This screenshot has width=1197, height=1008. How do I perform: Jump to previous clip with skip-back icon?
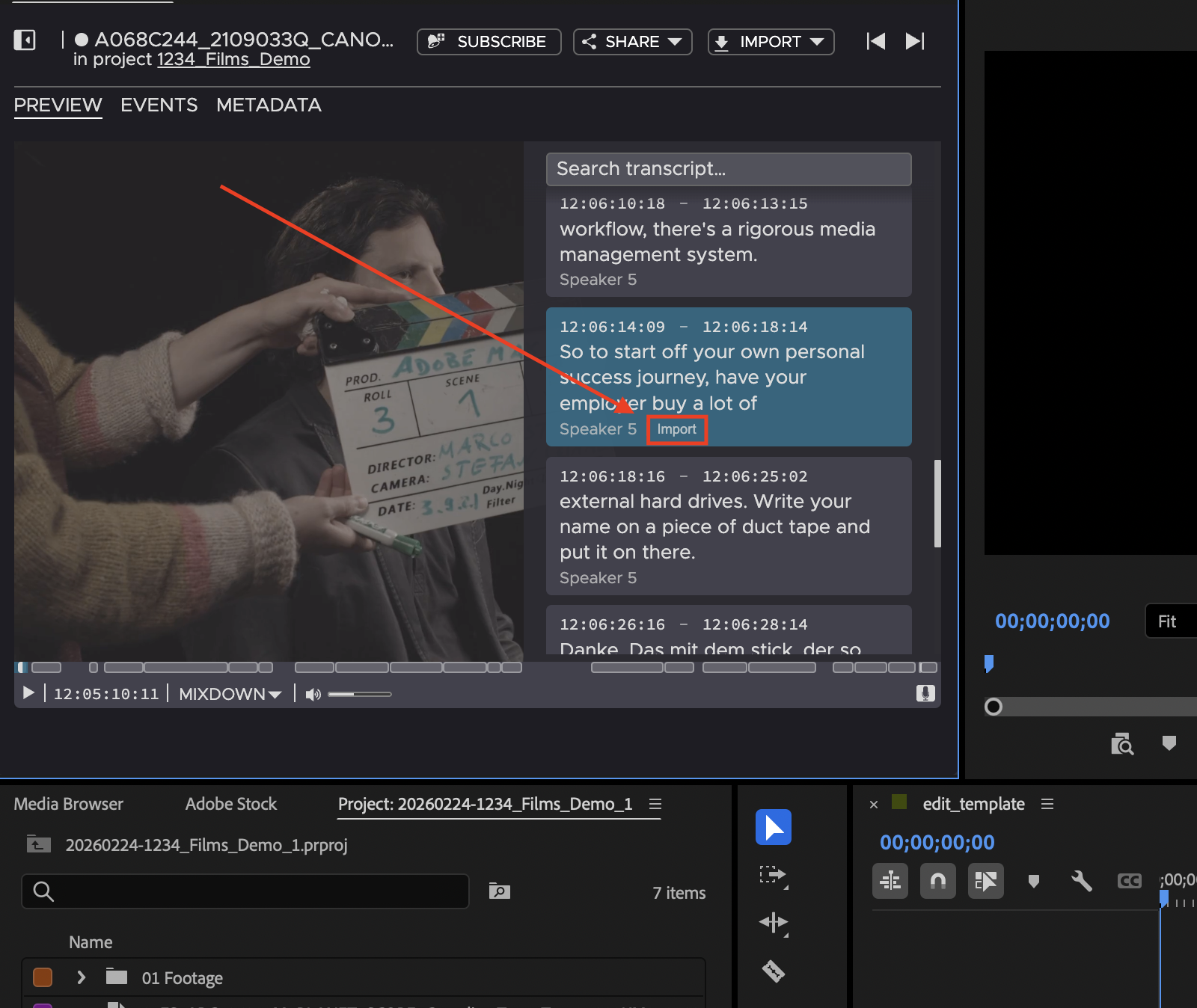[x=875, y=41]
